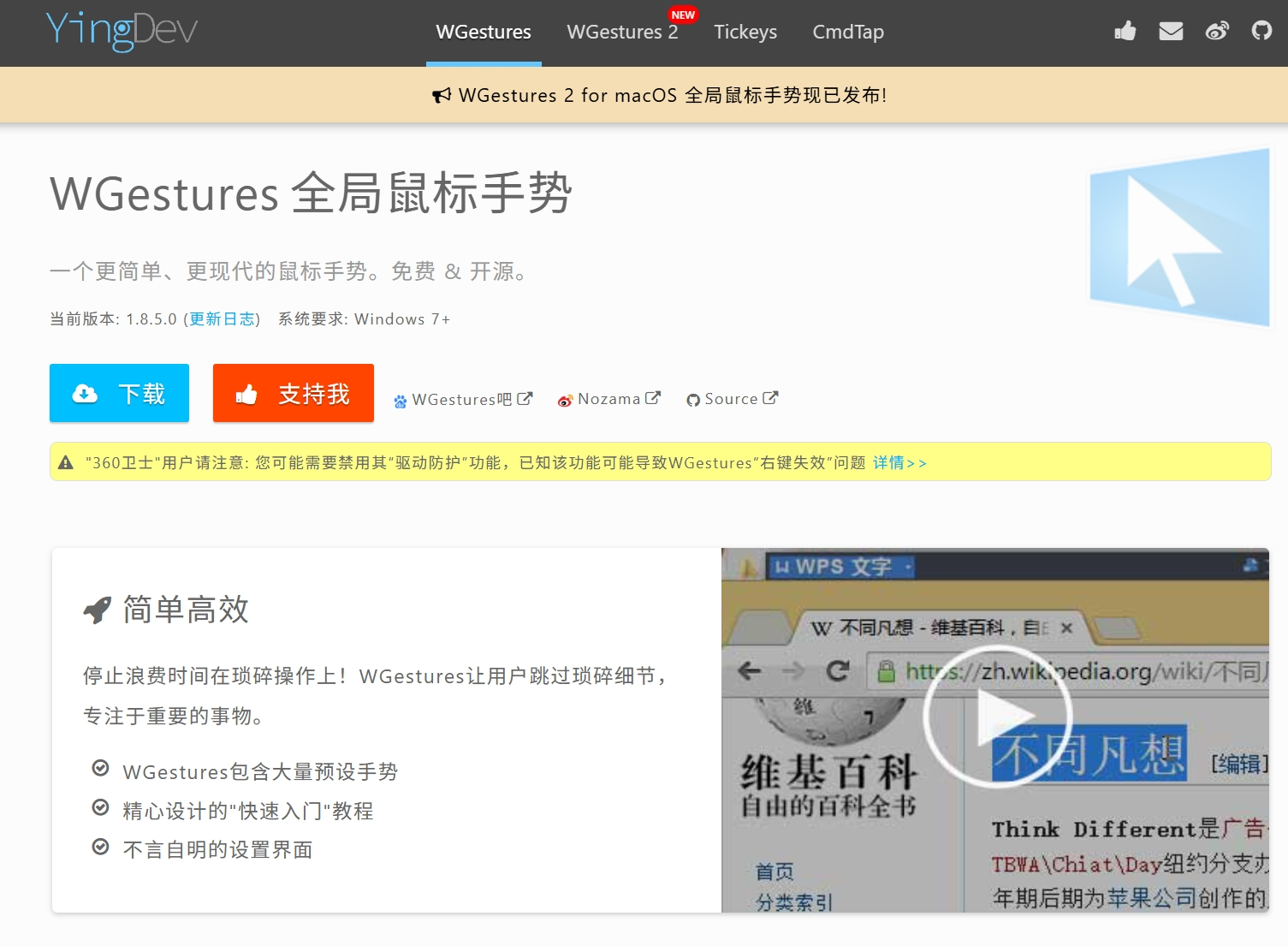Screen dimensions: 1288x946
Task: Click the text 精心设计的"快速入门"教程
Action: pyautogui.click(x=248, y=811)
